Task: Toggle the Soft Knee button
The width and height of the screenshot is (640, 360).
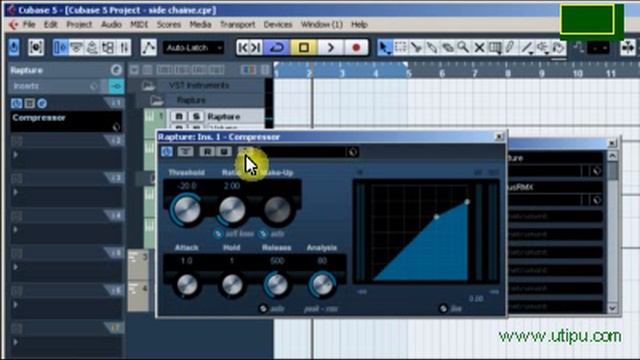Action: point(218,234)
